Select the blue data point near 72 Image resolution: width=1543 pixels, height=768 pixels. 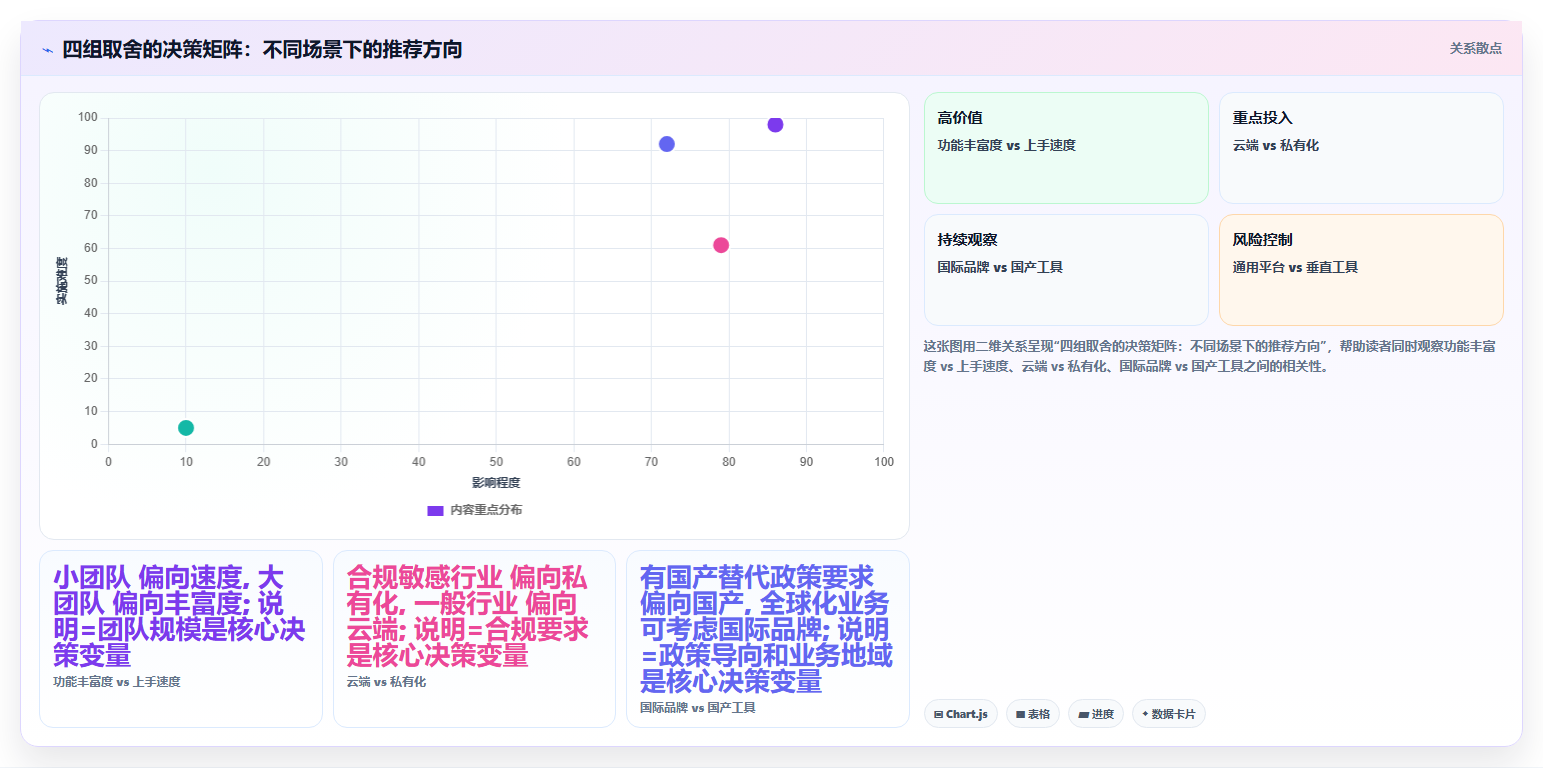(667, 144)
